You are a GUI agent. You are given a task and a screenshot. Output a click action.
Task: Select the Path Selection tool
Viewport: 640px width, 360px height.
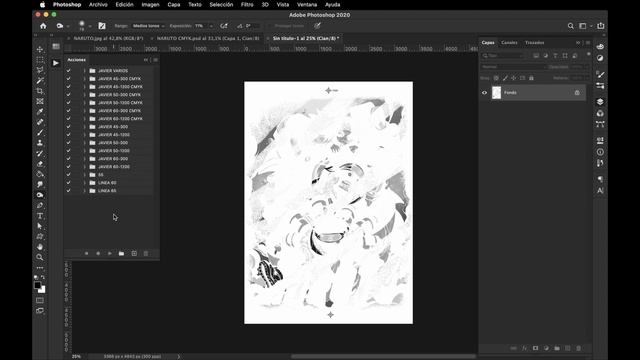40,226
